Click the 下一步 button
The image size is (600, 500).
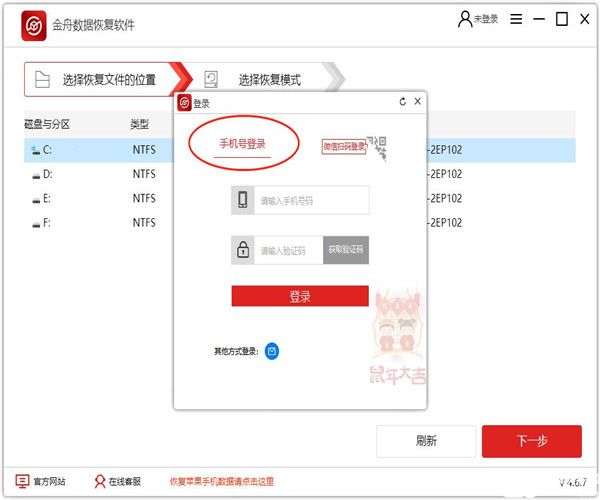(x=532, y=441)
